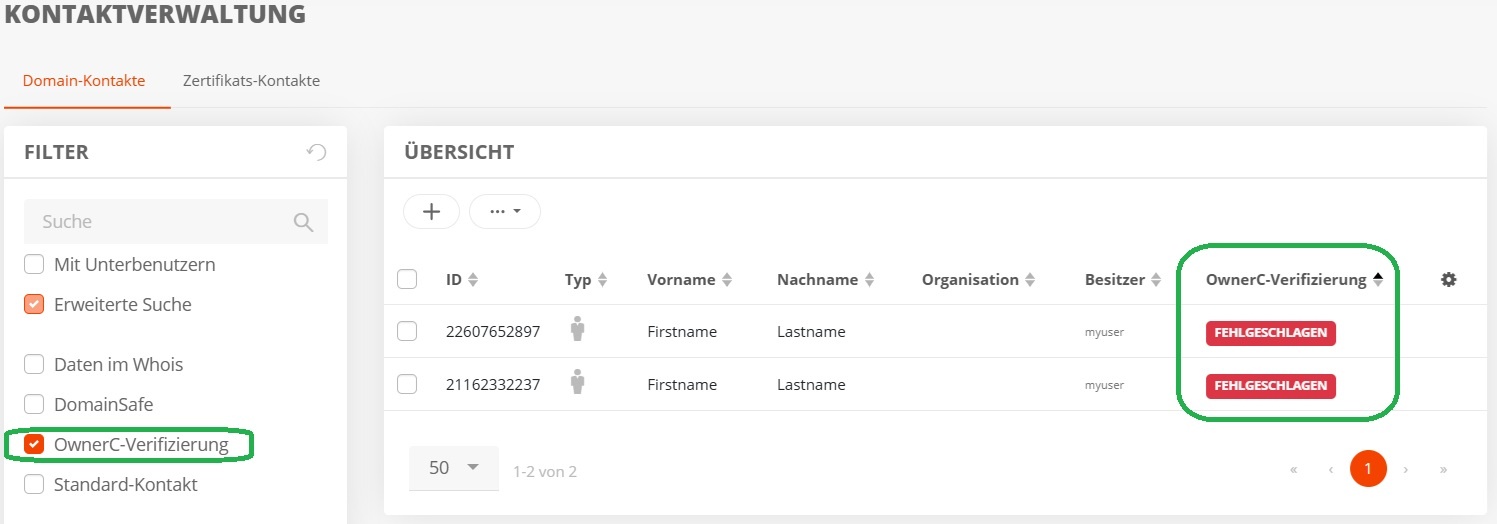Open the column settings gear icon

pyautogui.click(x=1448, y=280)
